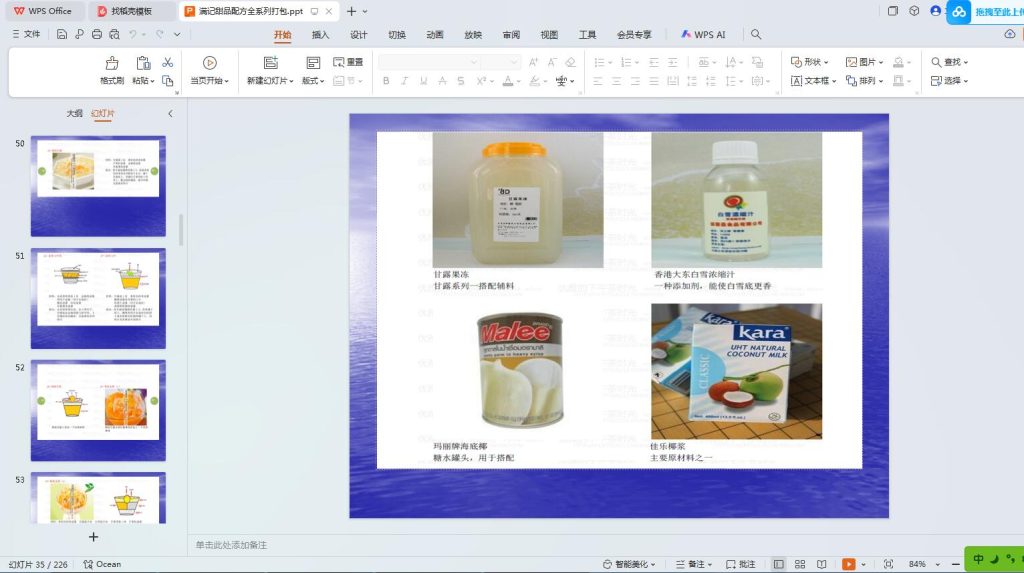The height and width of the screenshot is (573, 1024).
Task: Click 批注 comments button
Action: pos(741,564)
